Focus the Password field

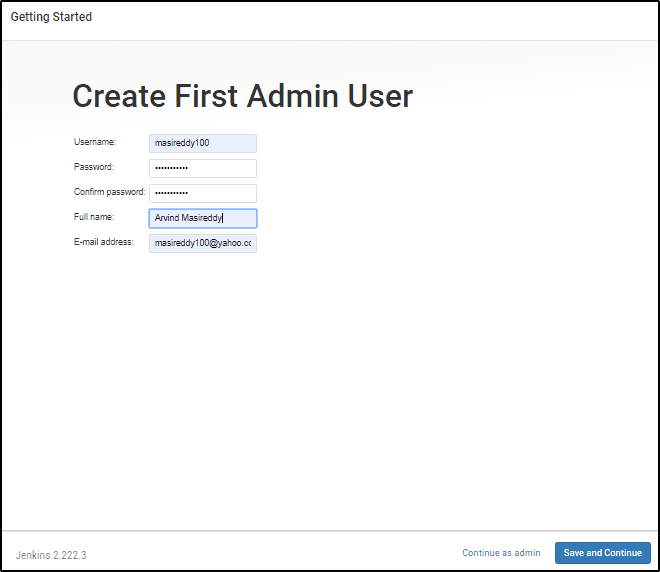203,168
